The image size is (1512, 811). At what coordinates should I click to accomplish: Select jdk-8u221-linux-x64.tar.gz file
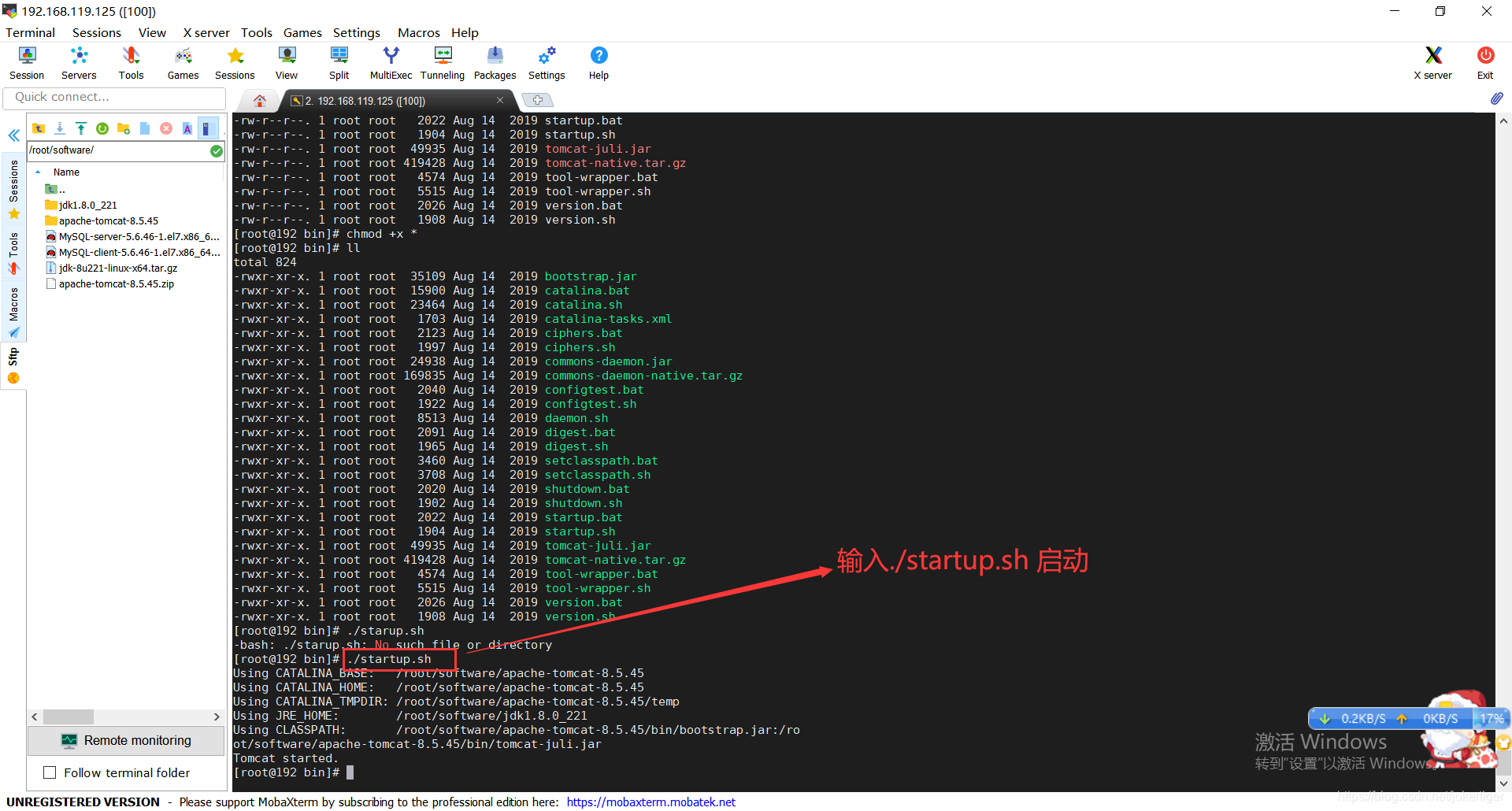pyautogui.click(x=112, y=268)
